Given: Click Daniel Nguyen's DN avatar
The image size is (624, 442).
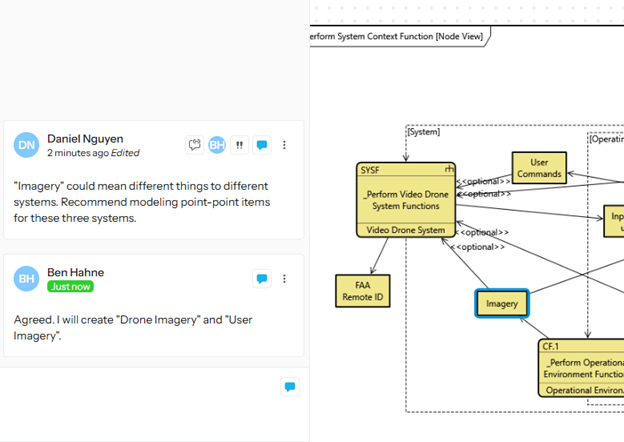Looking at the screenshot, I should pyautogui.click(x=26, y=146).
